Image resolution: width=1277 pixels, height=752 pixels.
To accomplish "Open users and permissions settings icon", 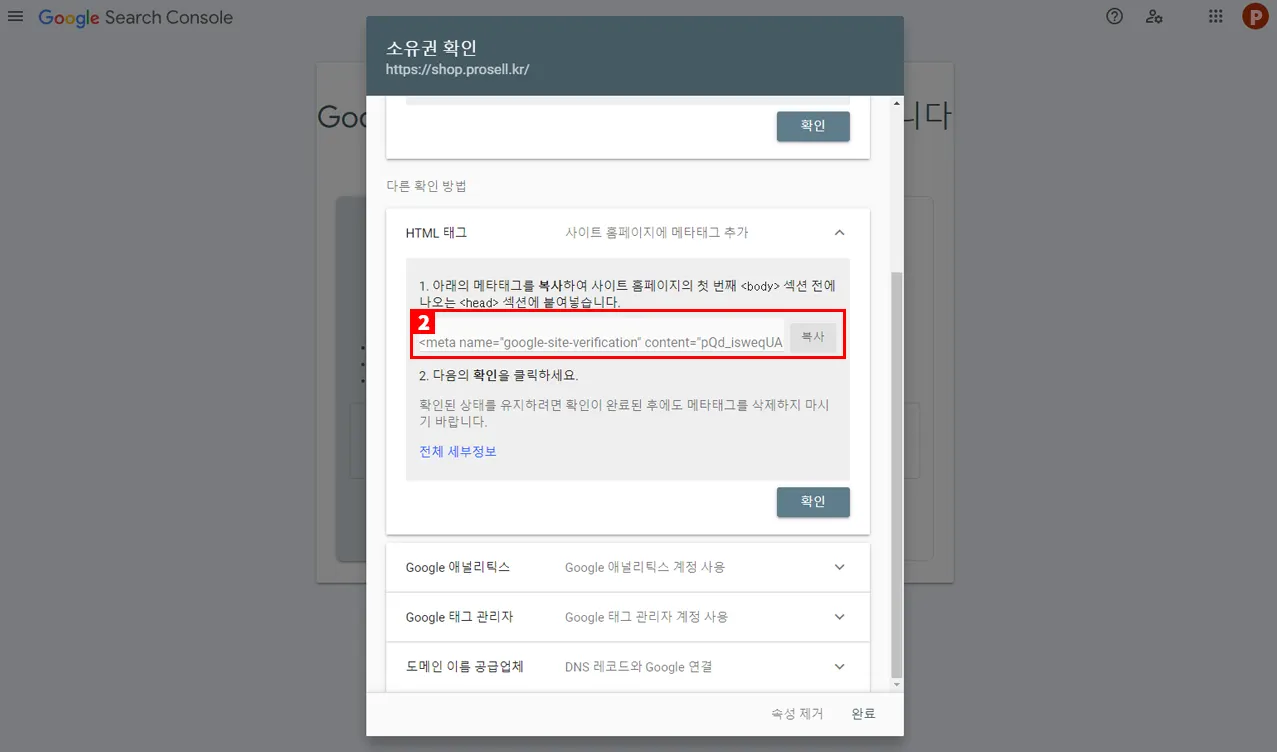I will click(x=1154, y=16).
